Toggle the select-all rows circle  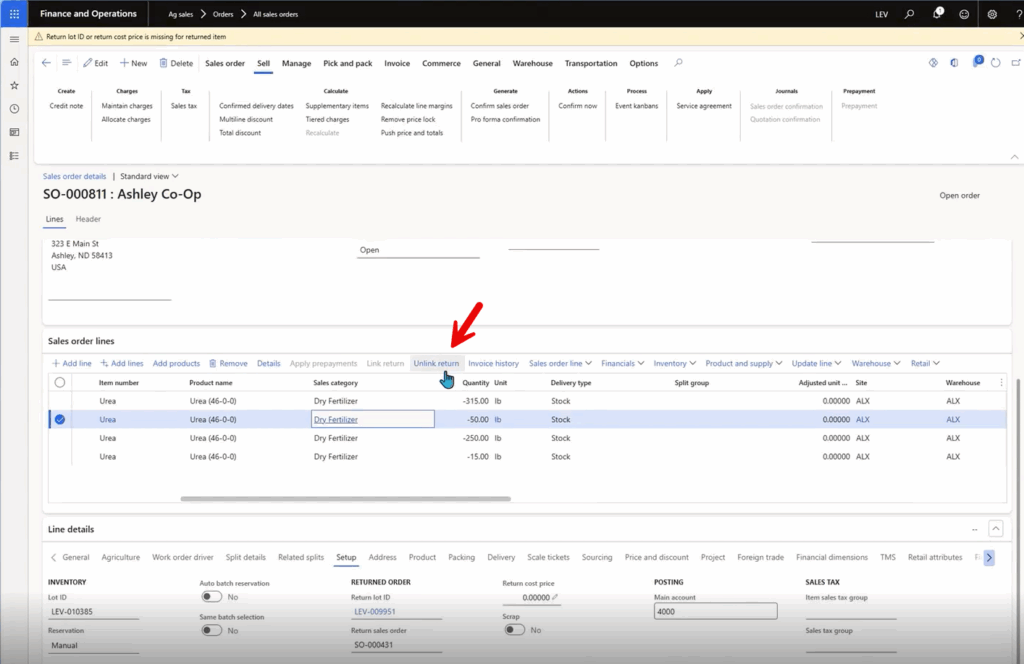pyautogui.click(x=59, y=383)
